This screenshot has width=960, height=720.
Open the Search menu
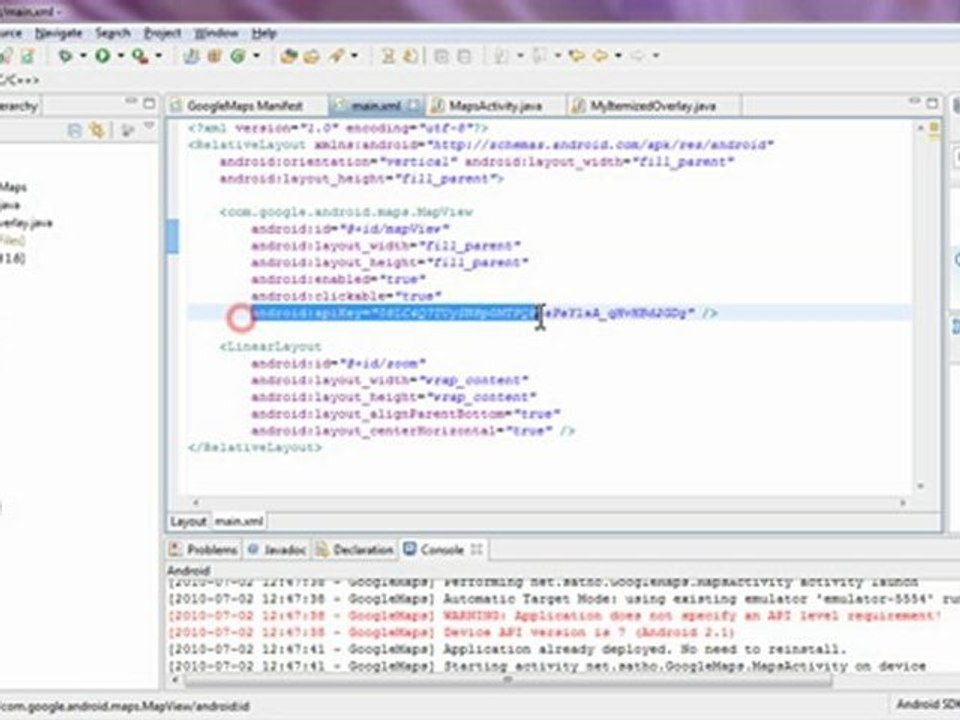113,33
